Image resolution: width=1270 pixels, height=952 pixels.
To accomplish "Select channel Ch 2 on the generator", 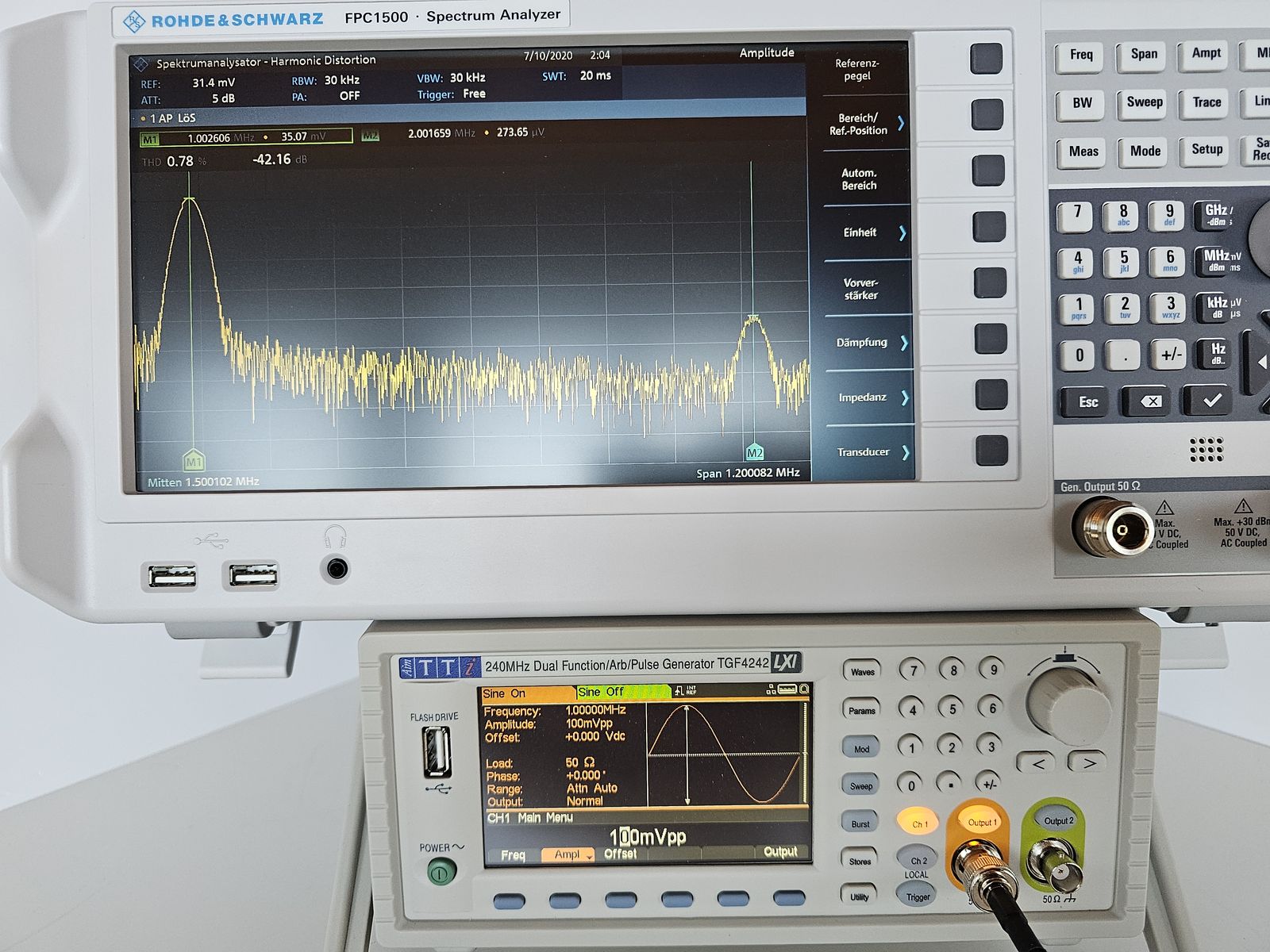I will pyautogui.click(x=918, y=859).
